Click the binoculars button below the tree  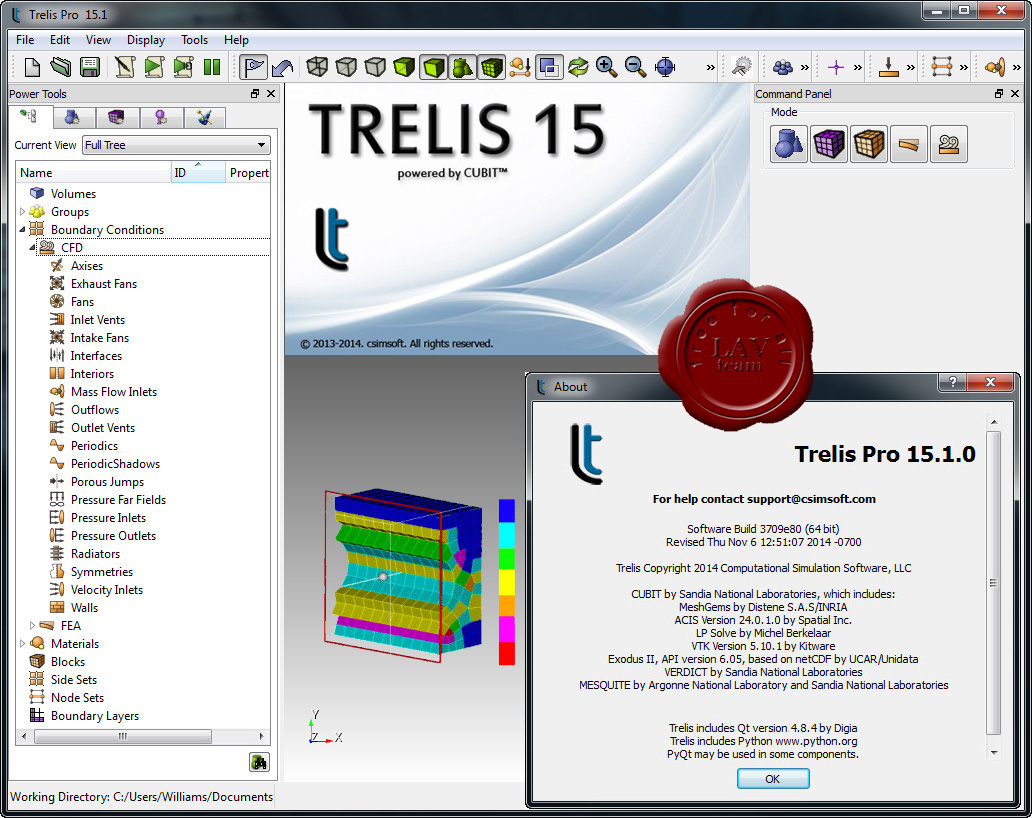(x=259, y=762)
